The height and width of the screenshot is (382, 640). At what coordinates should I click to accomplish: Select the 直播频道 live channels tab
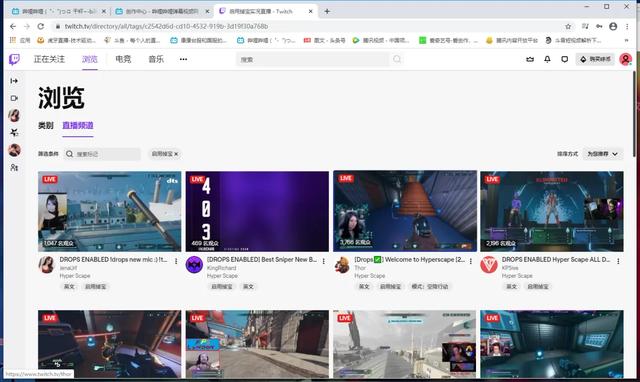78,126
